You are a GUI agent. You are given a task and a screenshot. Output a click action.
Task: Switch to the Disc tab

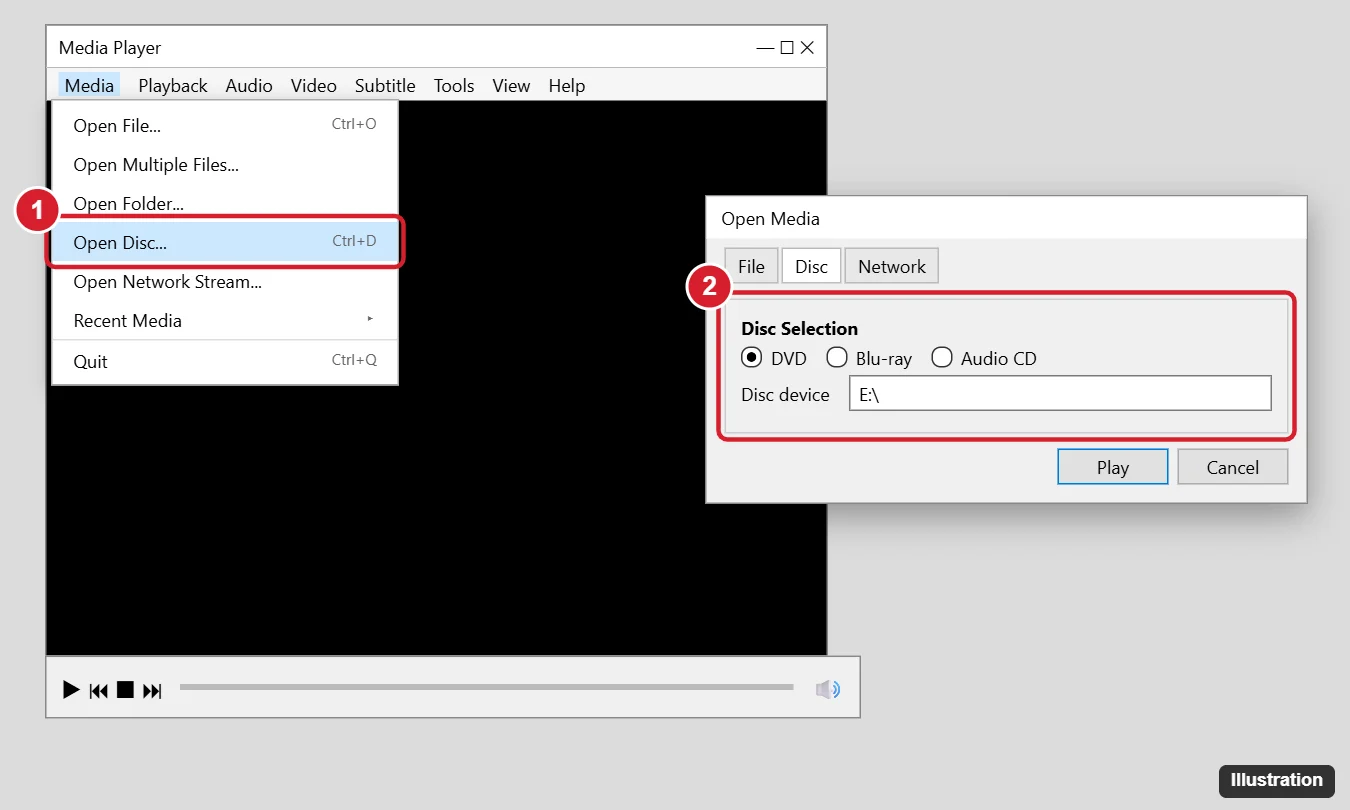[x=811, y=266]
